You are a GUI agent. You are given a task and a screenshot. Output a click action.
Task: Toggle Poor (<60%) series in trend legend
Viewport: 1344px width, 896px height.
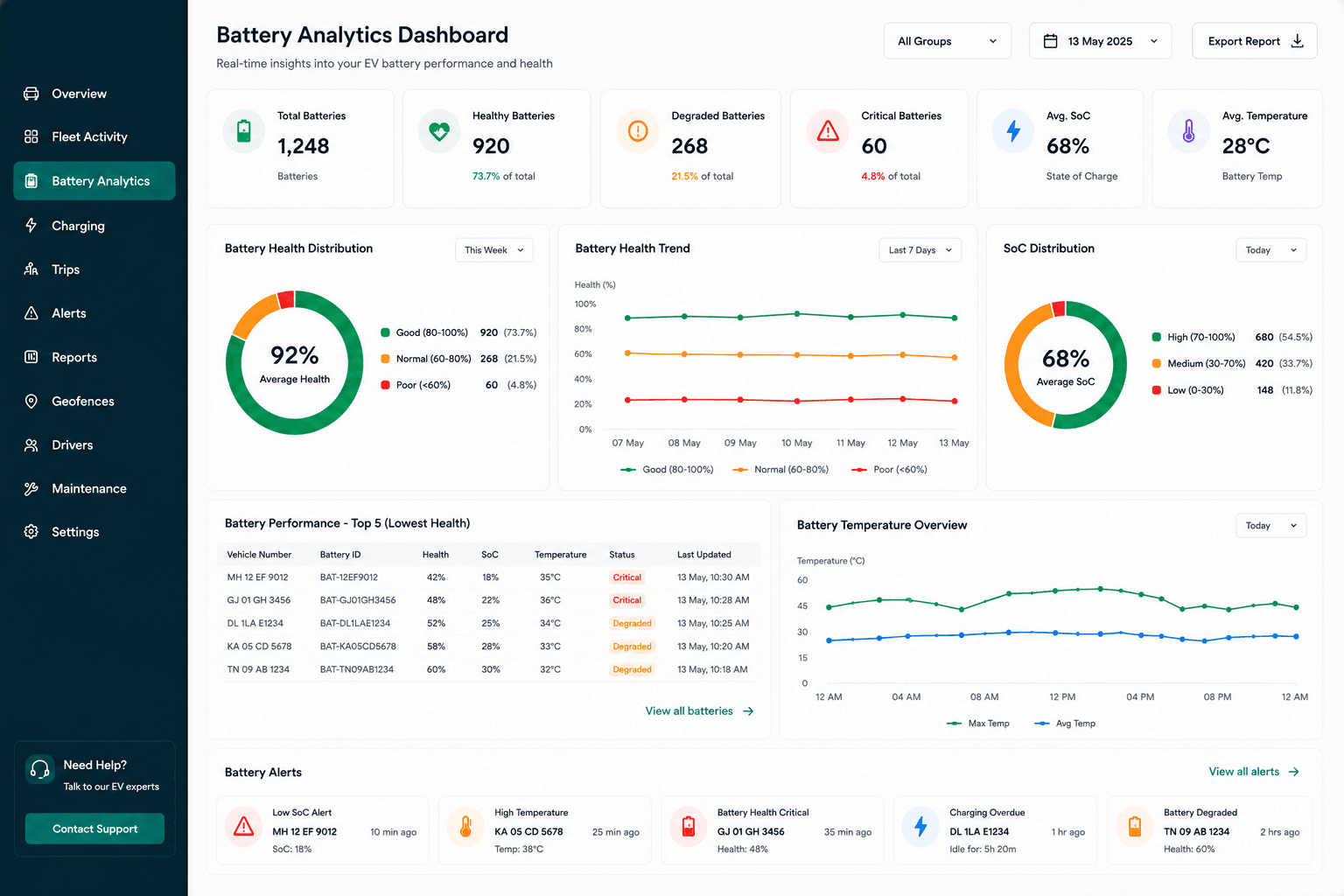tap(889, 470)
